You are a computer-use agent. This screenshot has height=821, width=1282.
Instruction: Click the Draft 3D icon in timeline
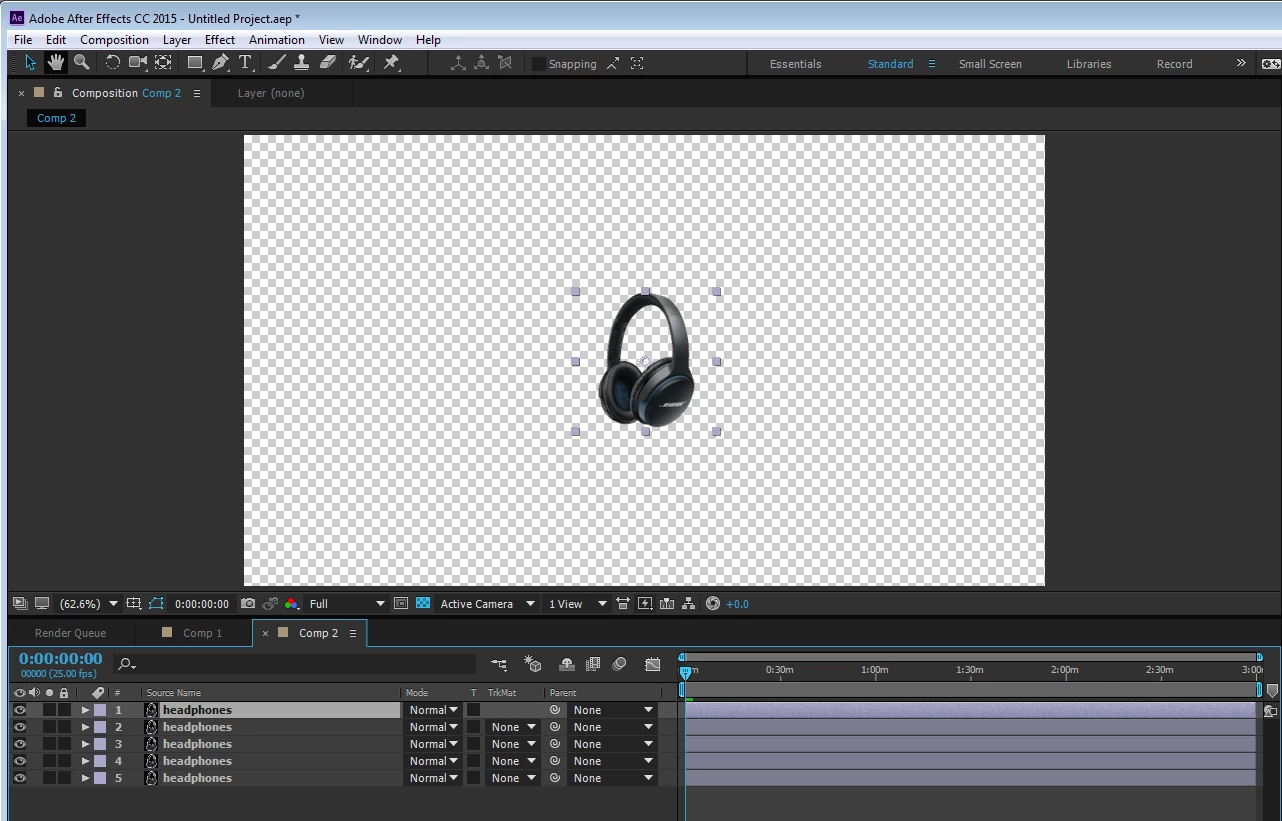pyautogui.click(x=533, y=664)
